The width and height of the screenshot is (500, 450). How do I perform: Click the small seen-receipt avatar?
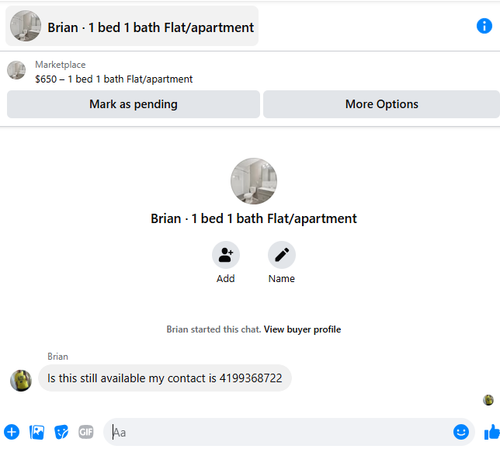(x=488, y=400)
